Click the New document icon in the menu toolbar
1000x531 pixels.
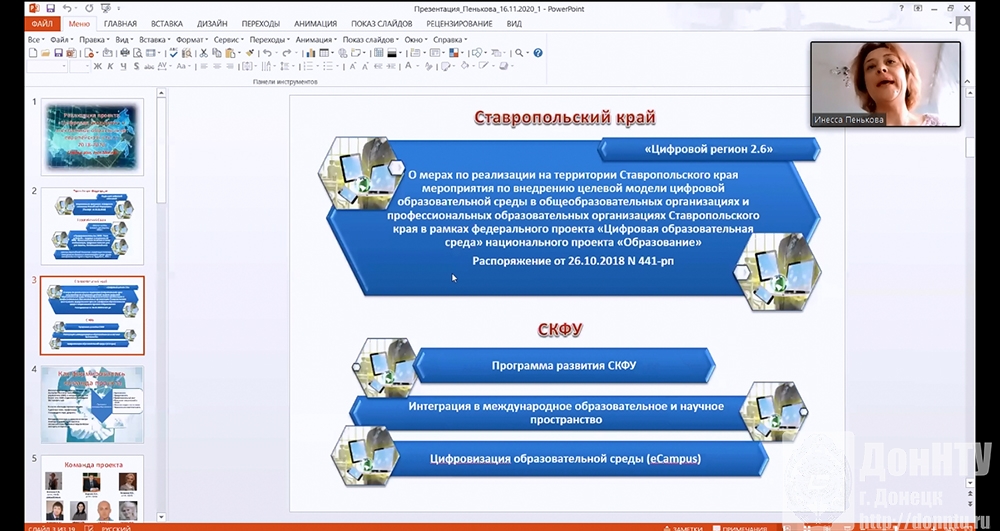tap(33, 53)
